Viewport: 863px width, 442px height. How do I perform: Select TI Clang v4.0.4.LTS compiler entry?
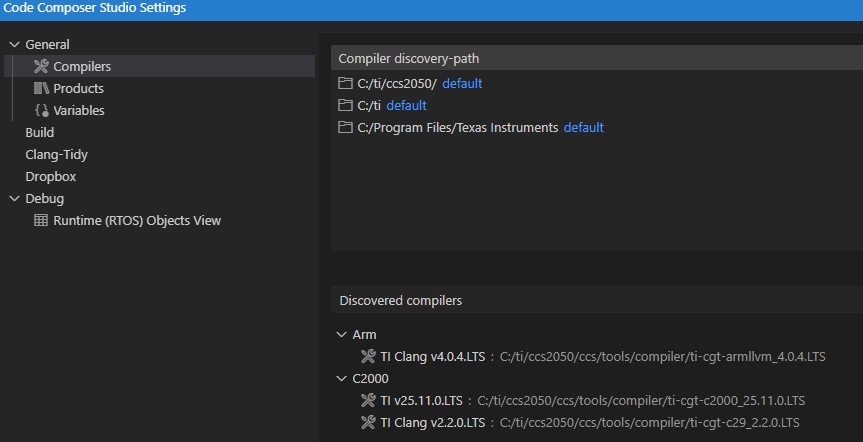tap(433, 357)
